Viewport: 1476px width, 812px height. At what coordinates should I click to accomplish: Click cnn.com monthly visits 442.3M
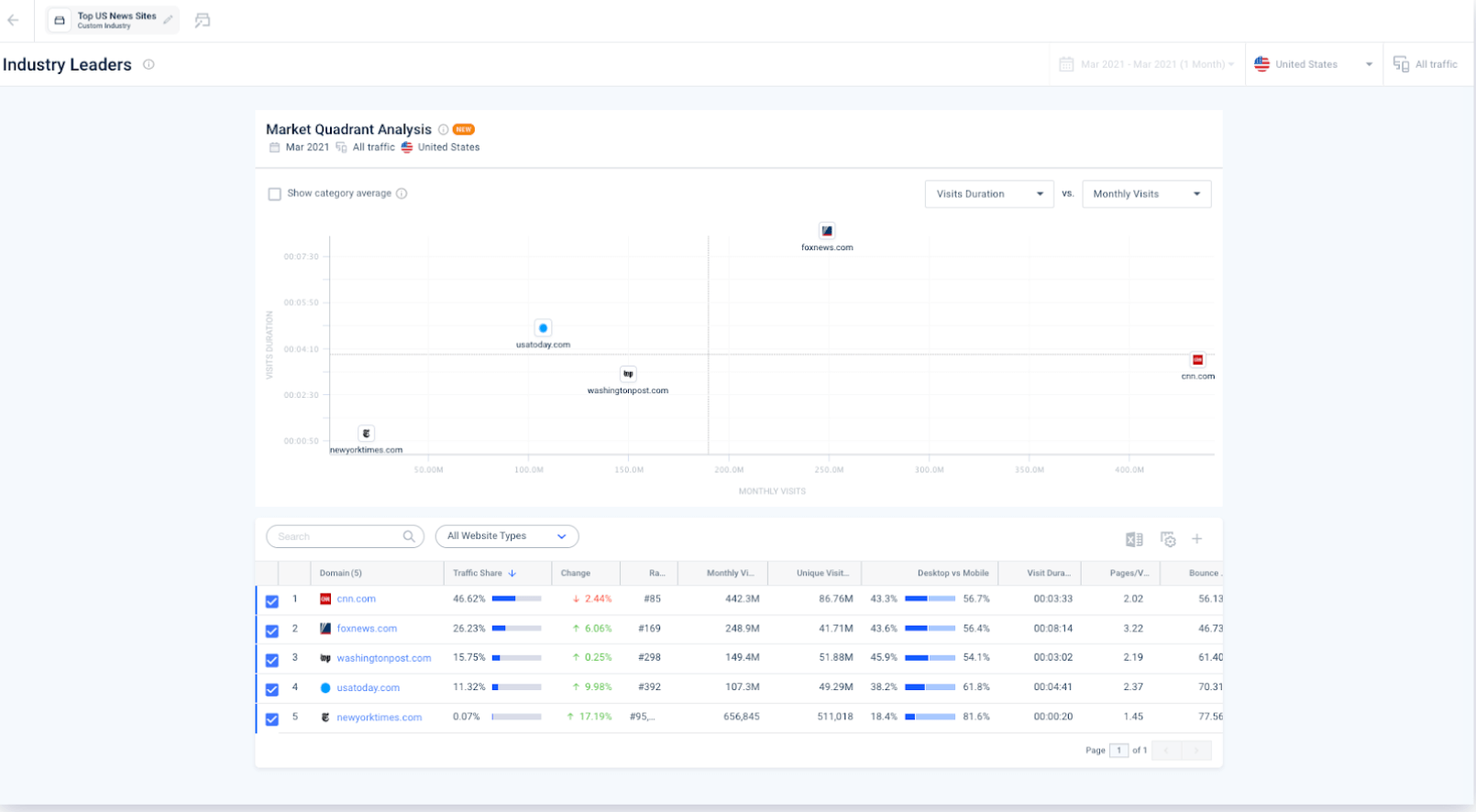pos(742,598)
